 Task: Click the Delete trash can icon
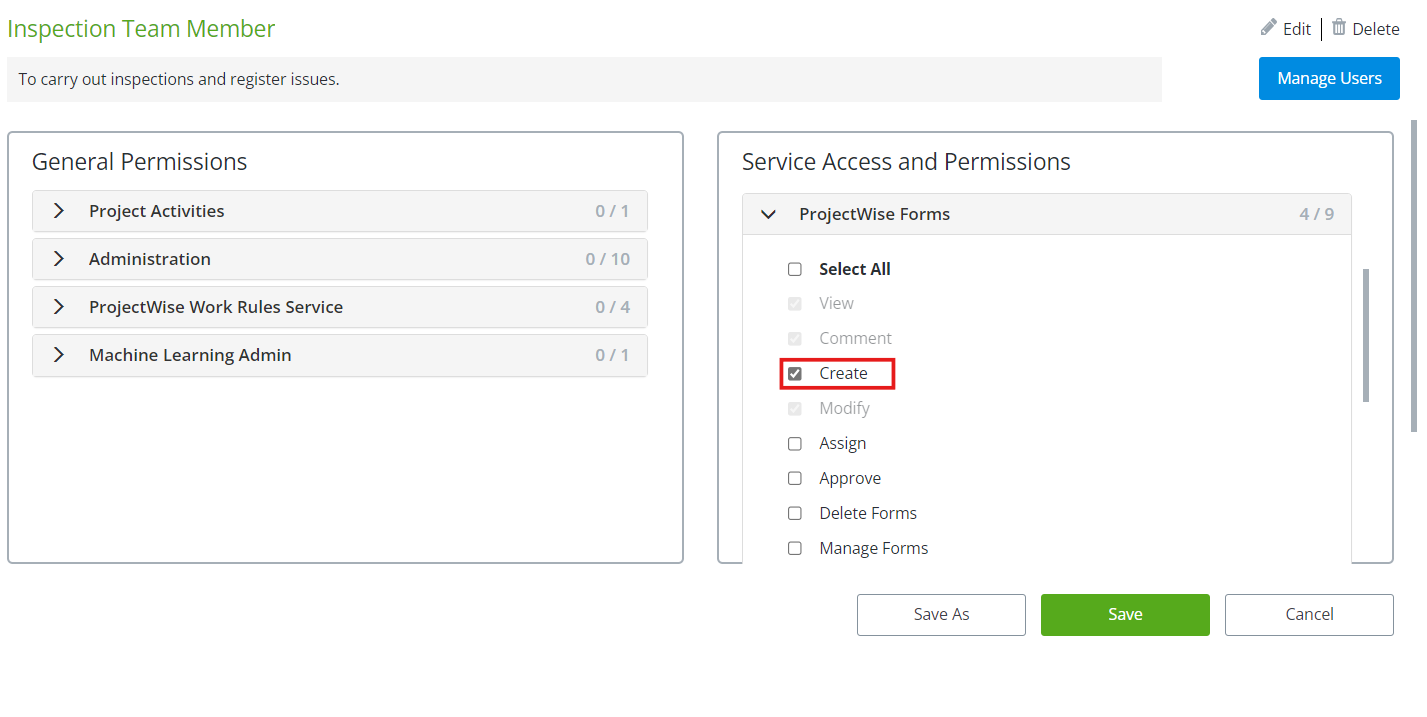1339,28
